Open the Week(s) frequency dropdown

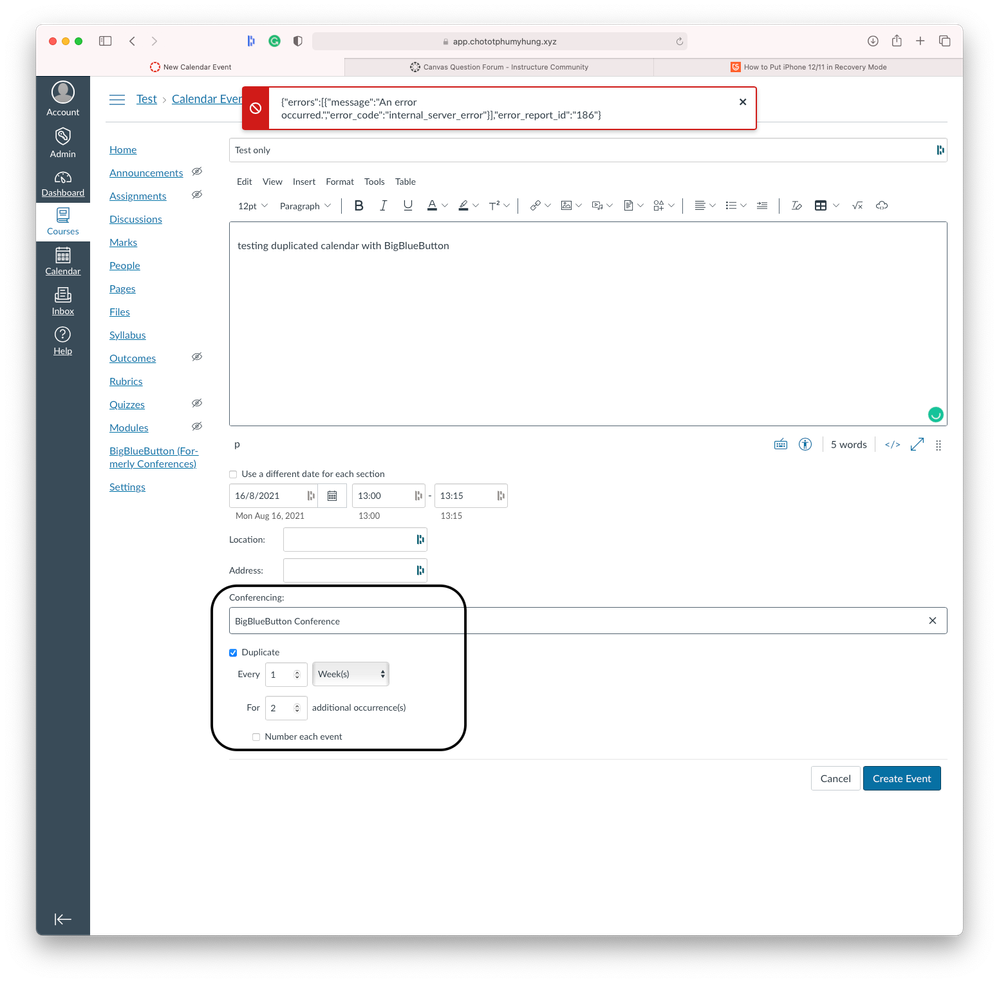click(350, 674)
